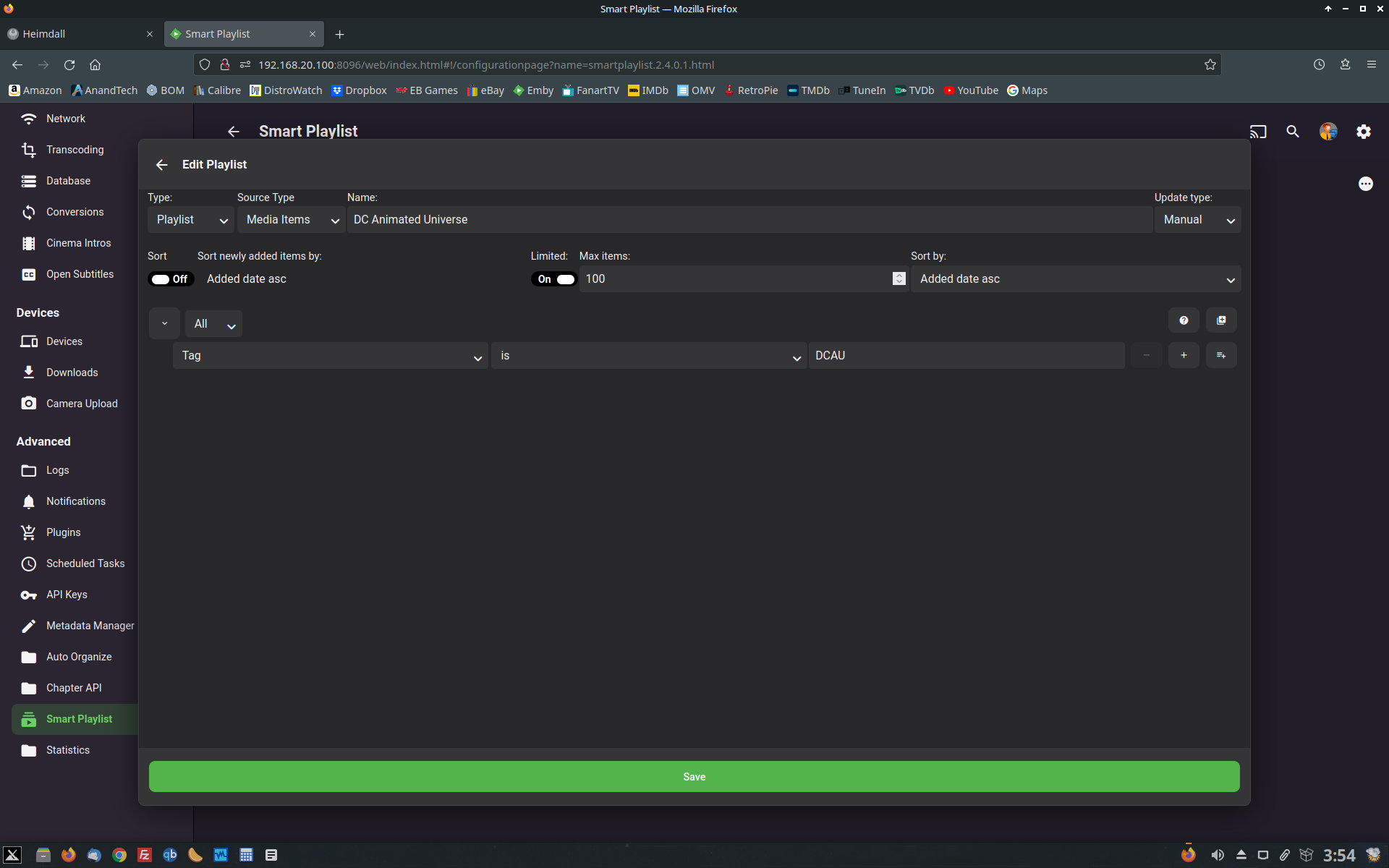Open Open Subtitles in the sidebar
The image size is (1389, 868).
[80, 274]
